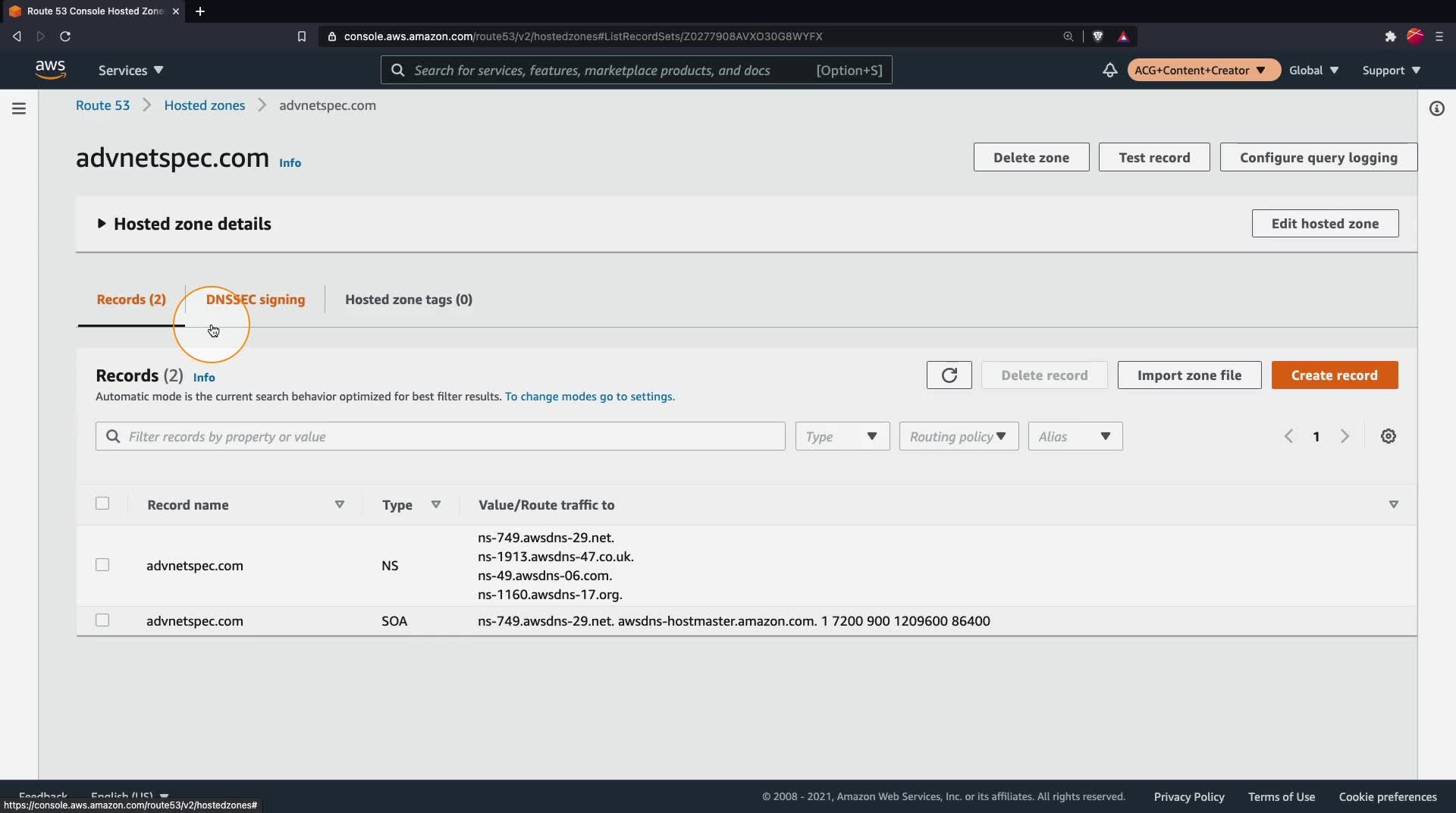Open Cookie preferences in footer
The height and width of the screenshot is (813, 1456).
[x=1387, y=796]
